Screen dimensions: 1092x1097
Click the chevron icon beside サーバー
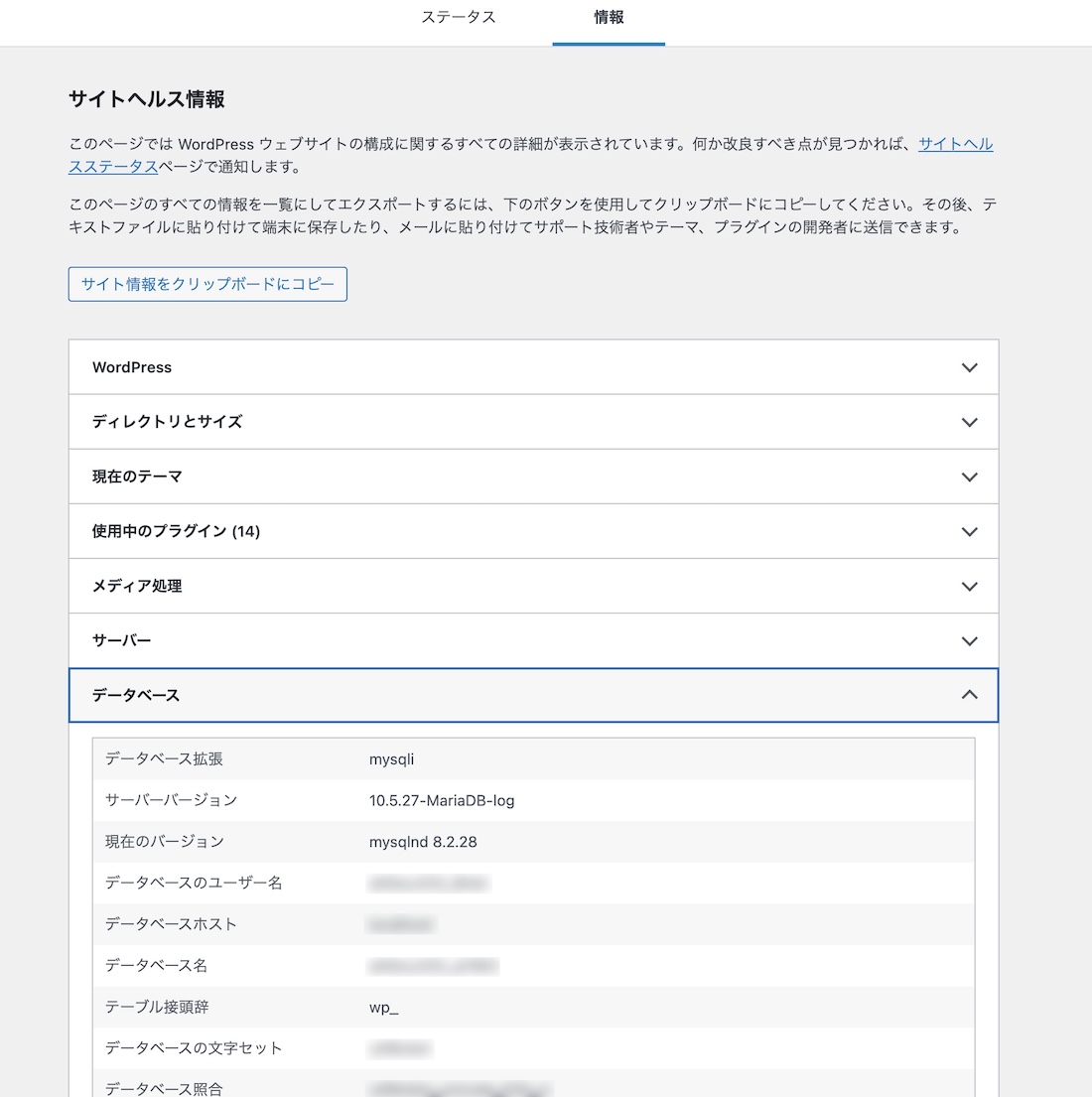pos(970,640)
